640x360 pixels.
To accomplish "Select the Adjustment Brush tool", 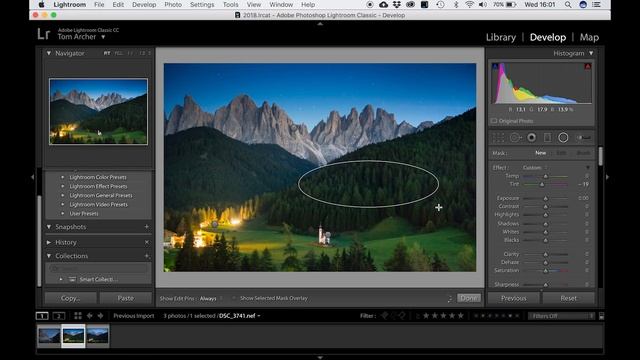I will (584, 138).
